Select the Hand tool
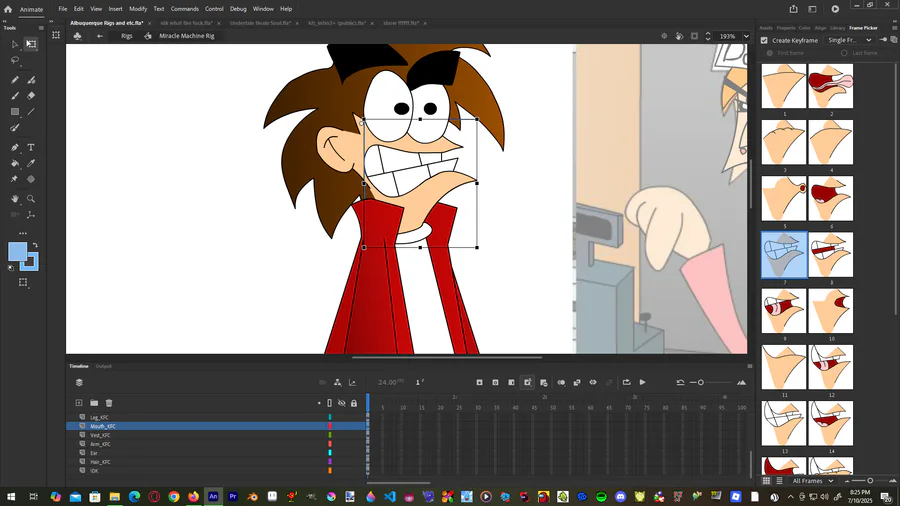 (x=15, y=199)
